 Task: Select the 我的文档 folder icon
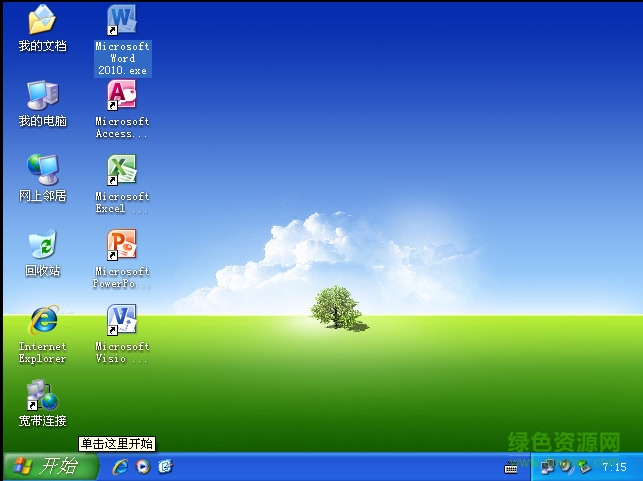pyautogui.click(x=42, y=21)
